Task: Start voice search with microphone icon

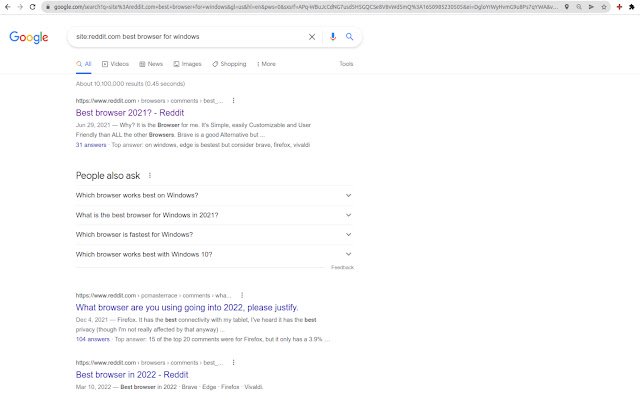Action: click(333, 37)
